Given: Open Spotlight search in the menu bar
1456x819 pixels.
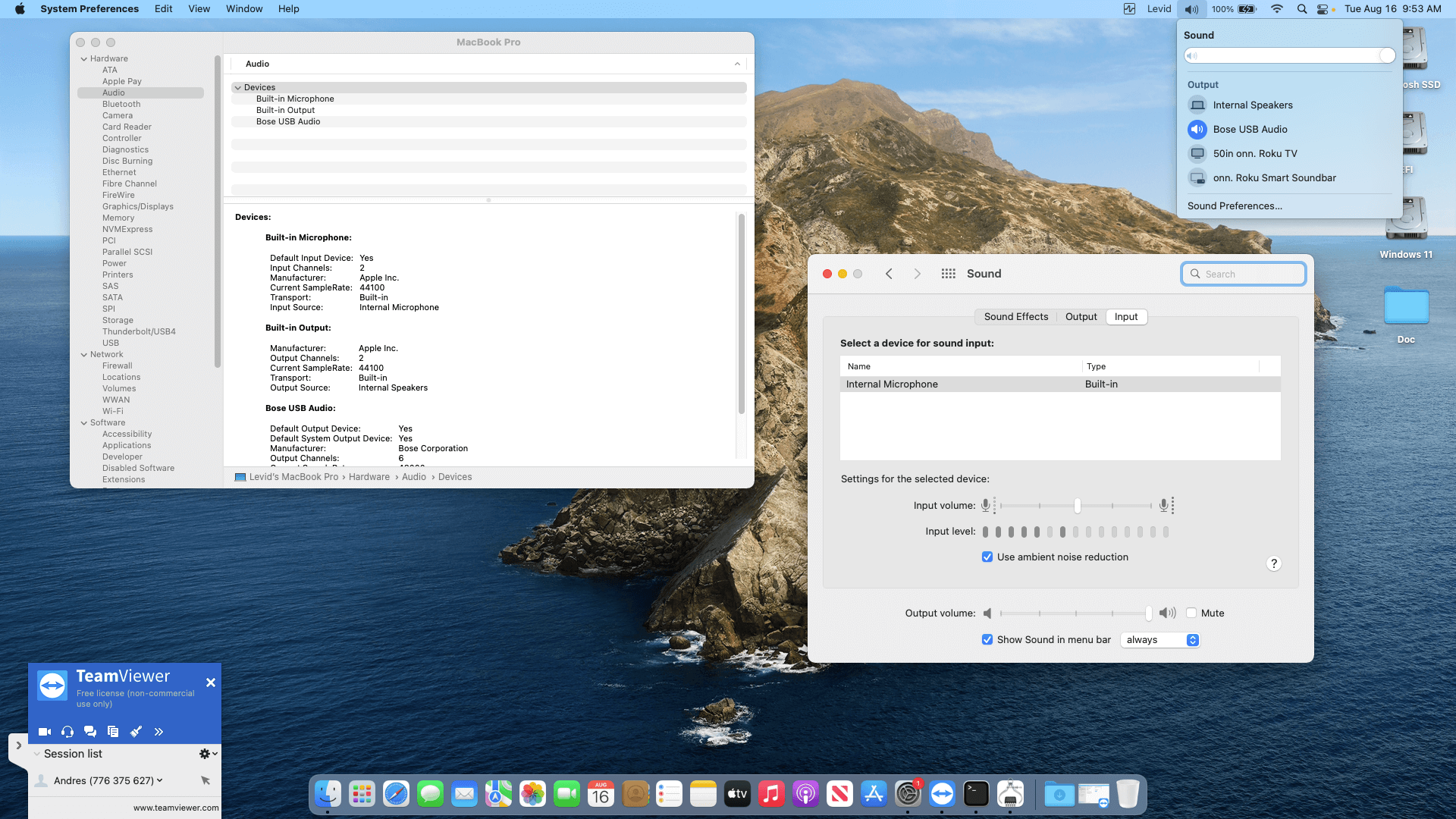Looking at the screenshot, I should [x=1302, y=9].
